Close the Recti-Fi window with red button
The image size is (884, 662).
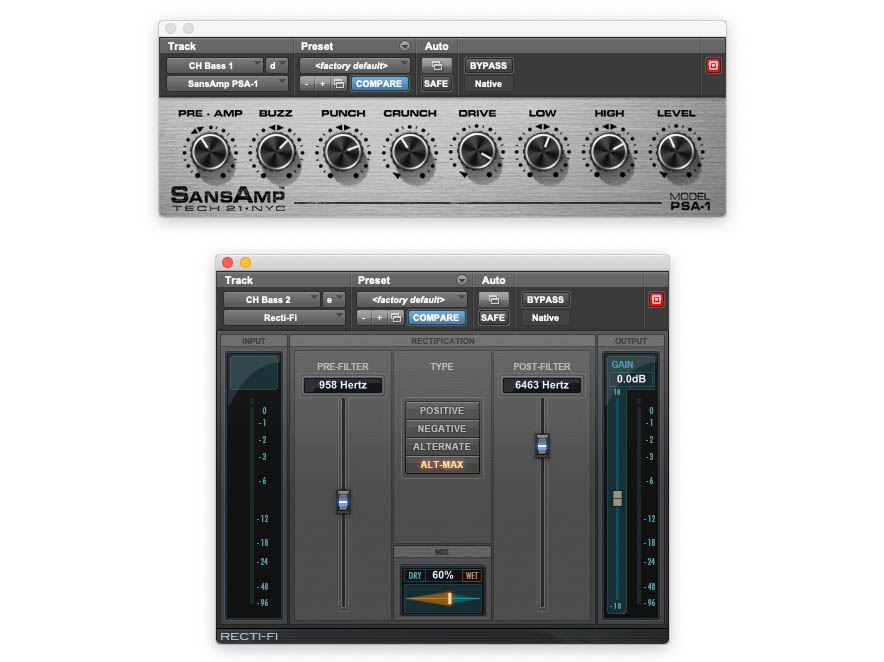click(x=228, y=262)
